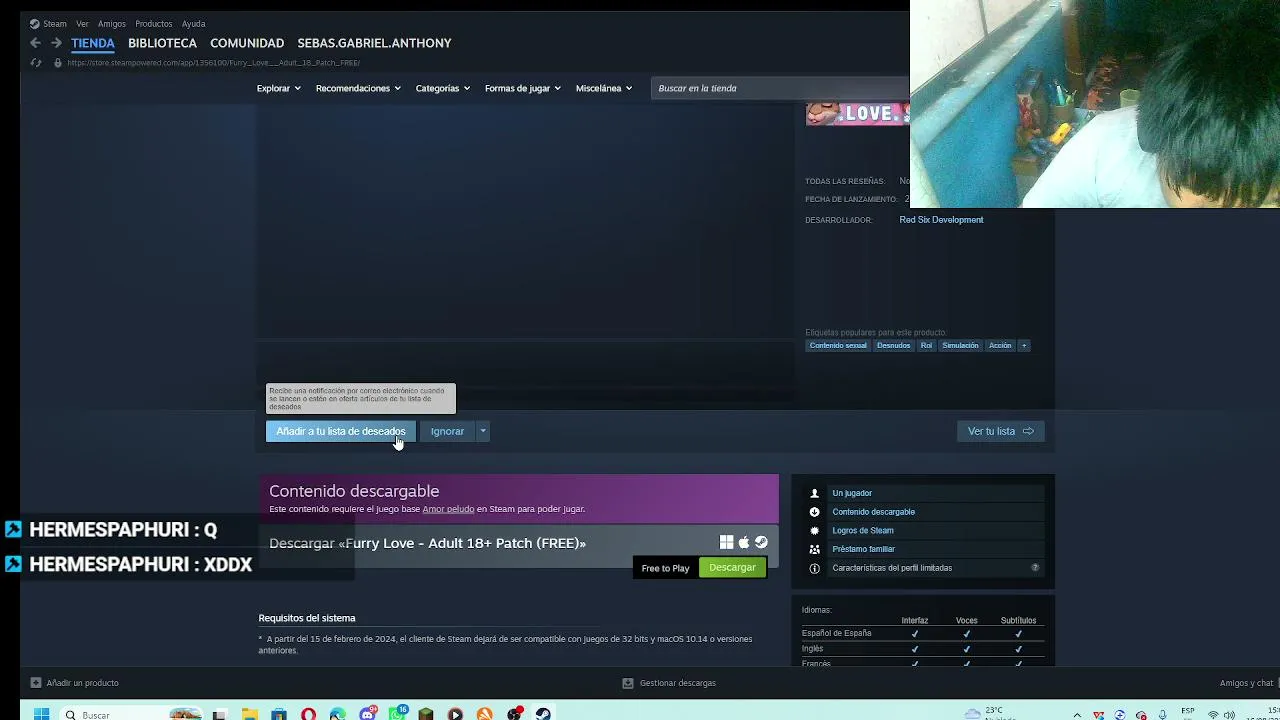The height and width of the screenshot is (720, 1280).
Task: Switch to the BIBLIOTECA tab
Action: [x=162, y=43]
